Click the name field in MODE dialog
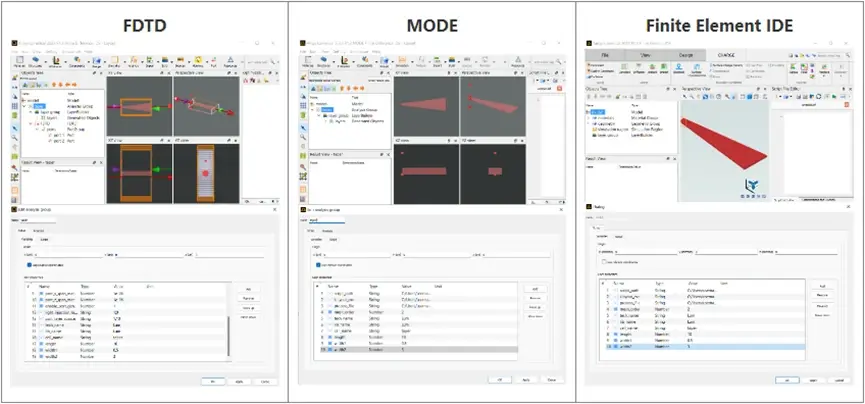The height and width of the screenshot is (404, 865). 327,220
